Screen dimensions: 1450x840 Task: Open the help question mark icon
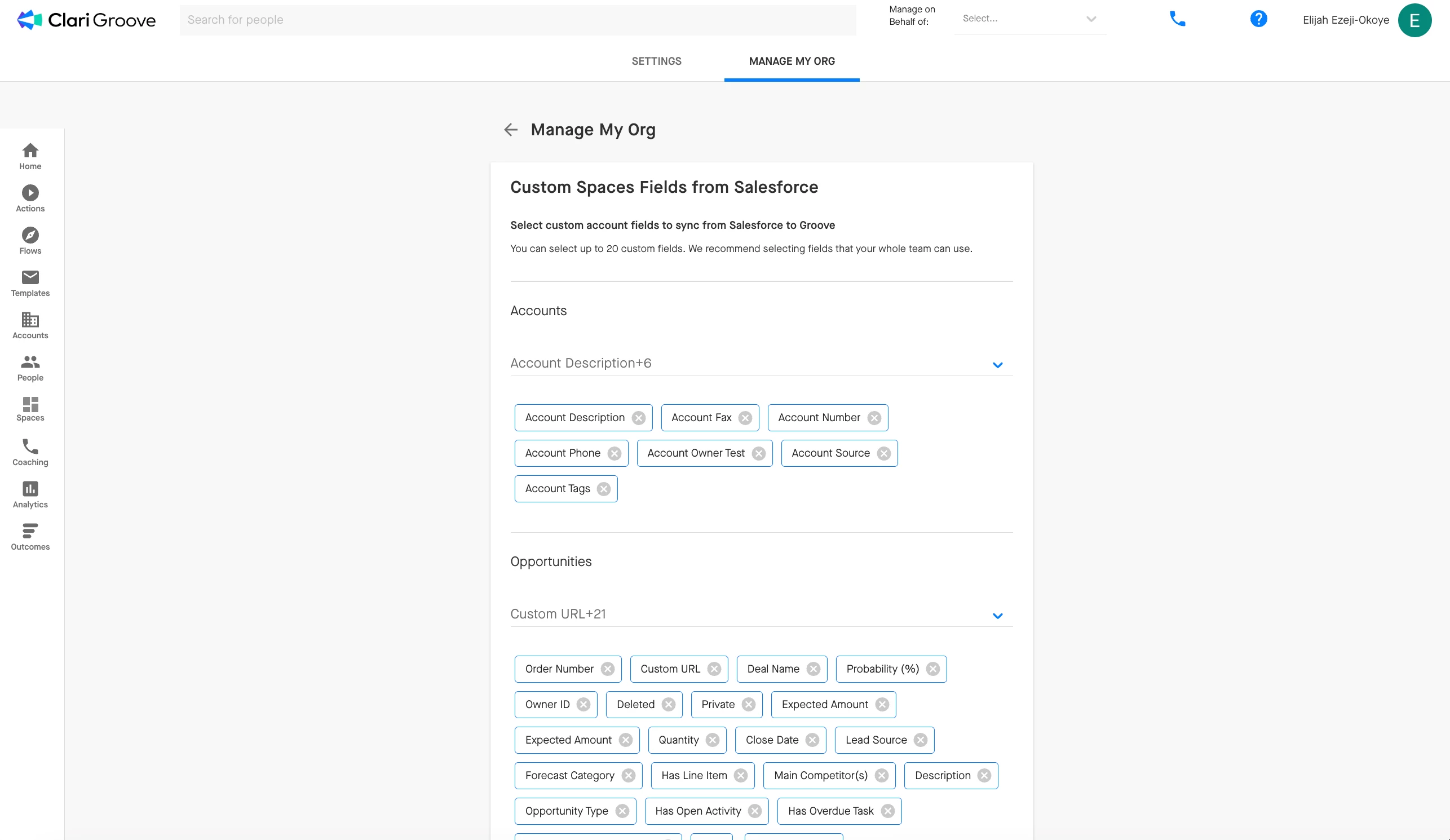click(x=1258, y=19)
